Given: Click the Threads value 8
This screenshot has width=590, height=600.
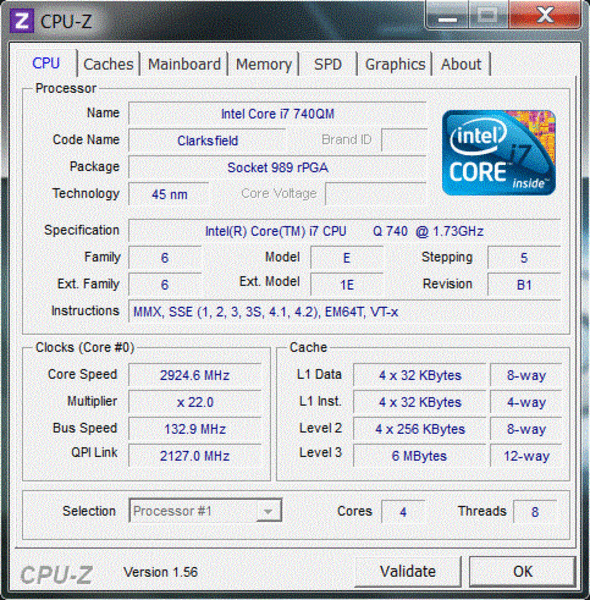Looking at the screenshot, I should 535,512.
